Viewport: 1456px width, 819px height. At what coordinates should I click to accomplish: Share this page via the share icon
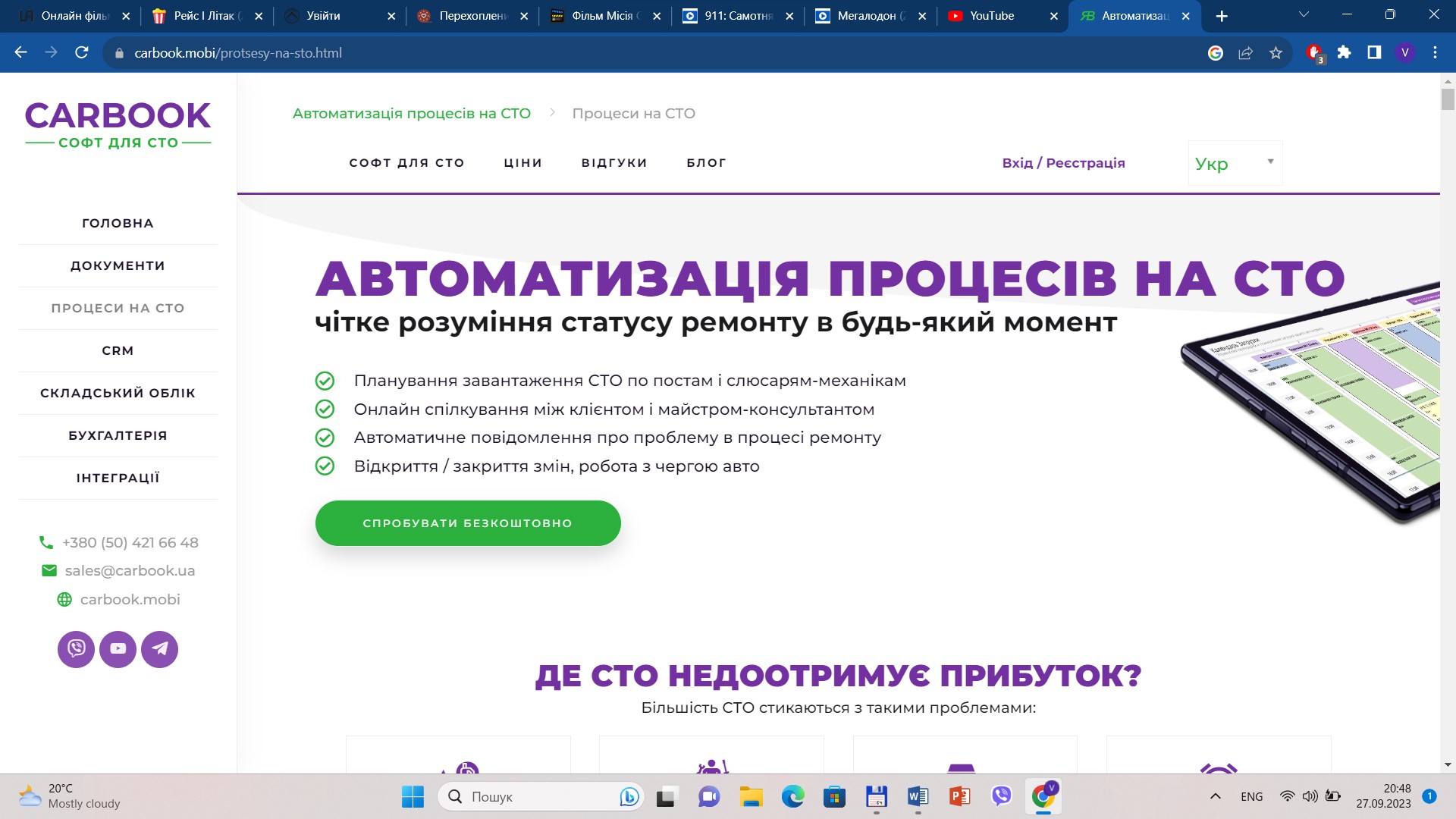1245,53
